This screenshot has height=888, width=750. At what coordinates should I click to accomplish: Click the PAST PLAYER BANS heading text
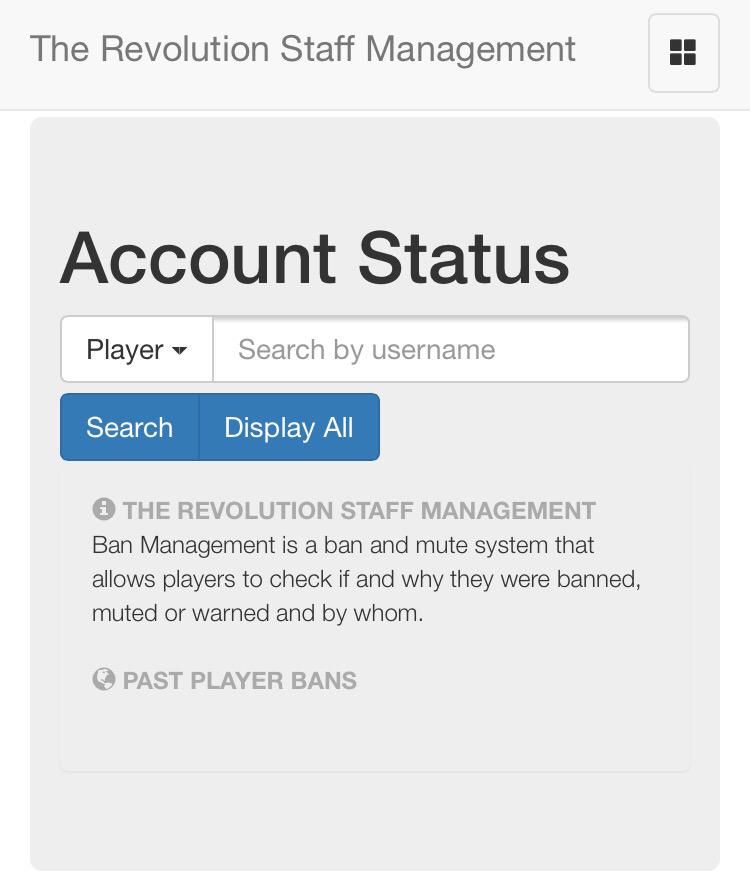coord(240,681)
